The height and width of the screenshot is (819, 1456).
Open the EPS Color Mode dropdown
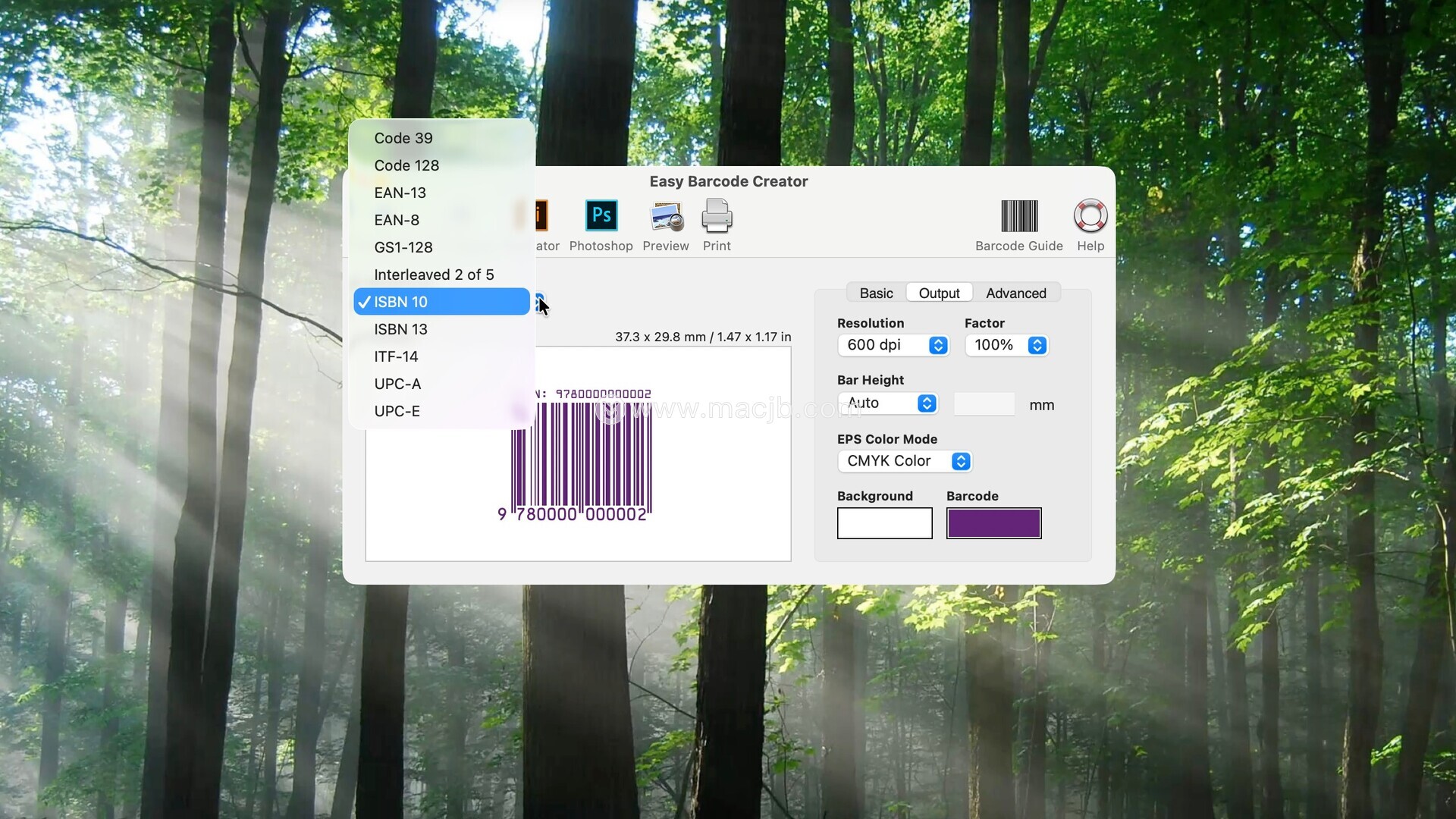coord(904,461)
